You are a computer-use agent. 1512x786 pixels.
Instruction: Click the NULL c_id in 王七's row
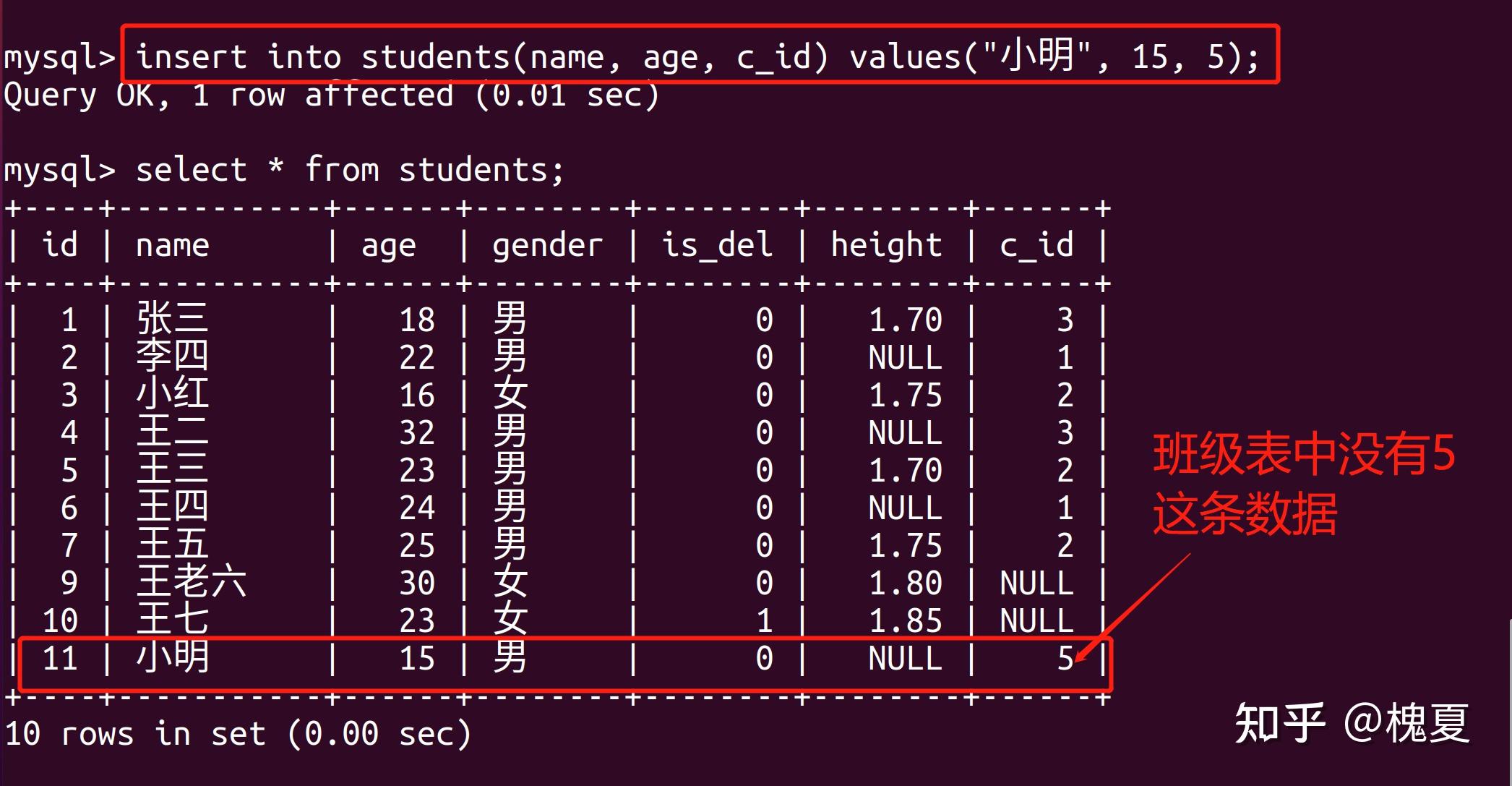click(1036, 620)
